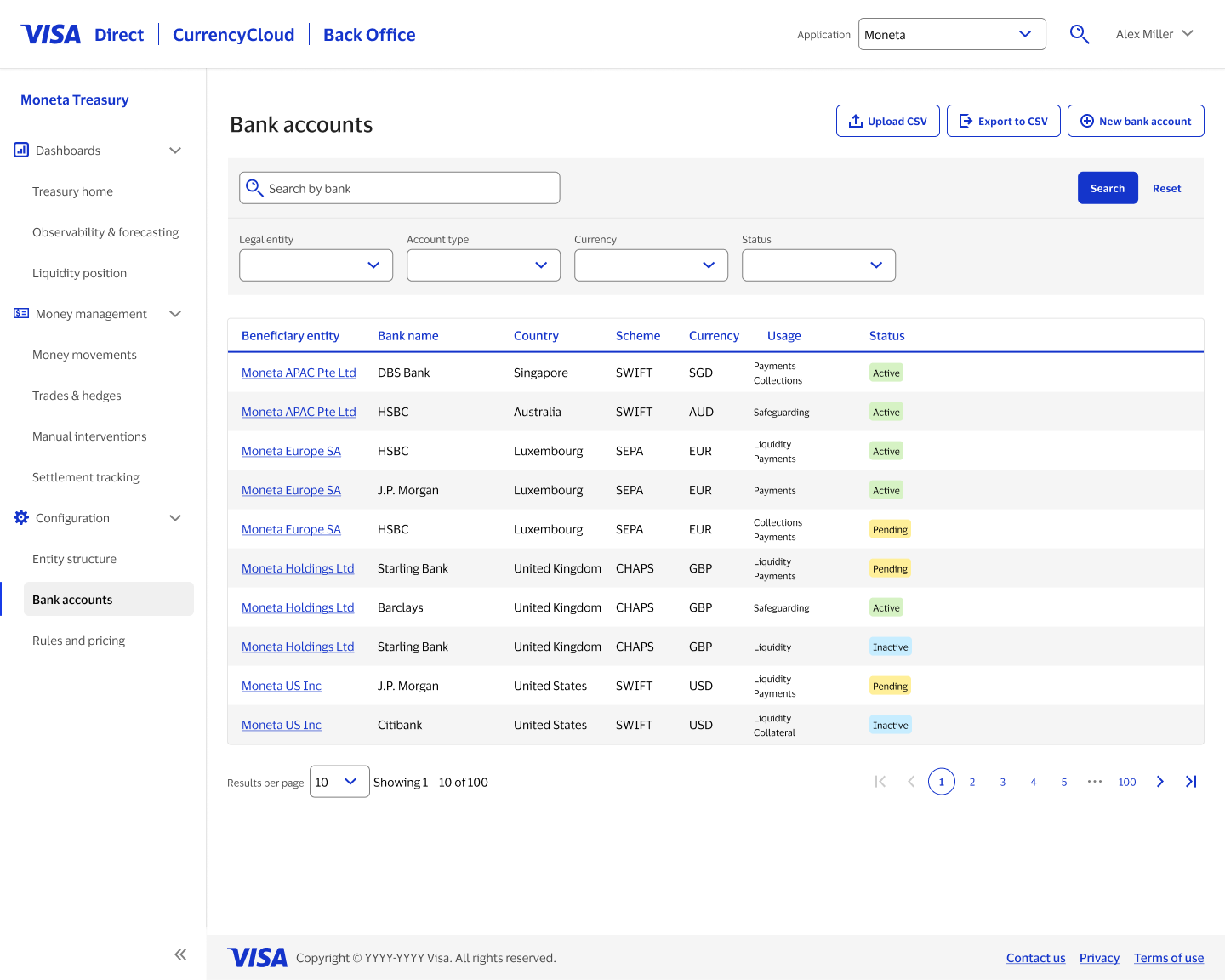Screen dimensions: 1225x980
Task: Go to next page arrow
Action: [1160, 782]
